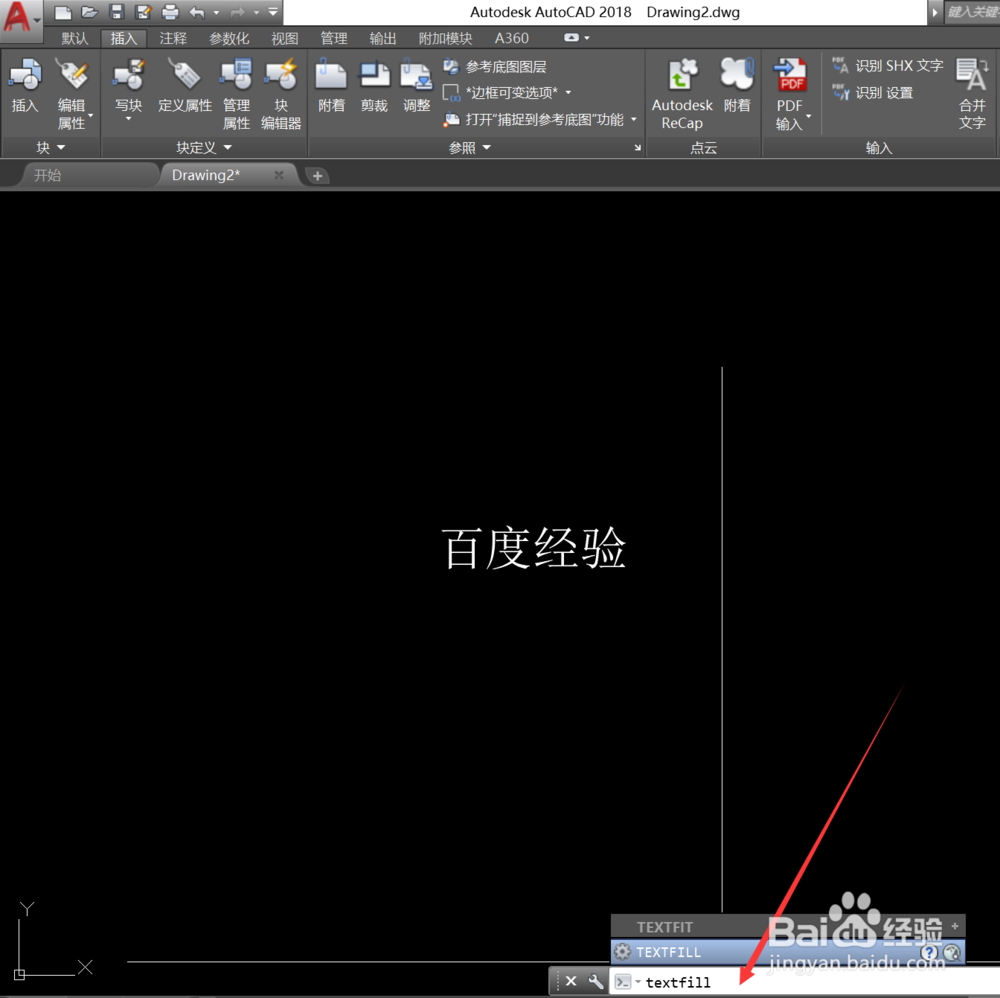Click the 百度经验 text object in drawing

pyautogui.click(x=534, y=548)
